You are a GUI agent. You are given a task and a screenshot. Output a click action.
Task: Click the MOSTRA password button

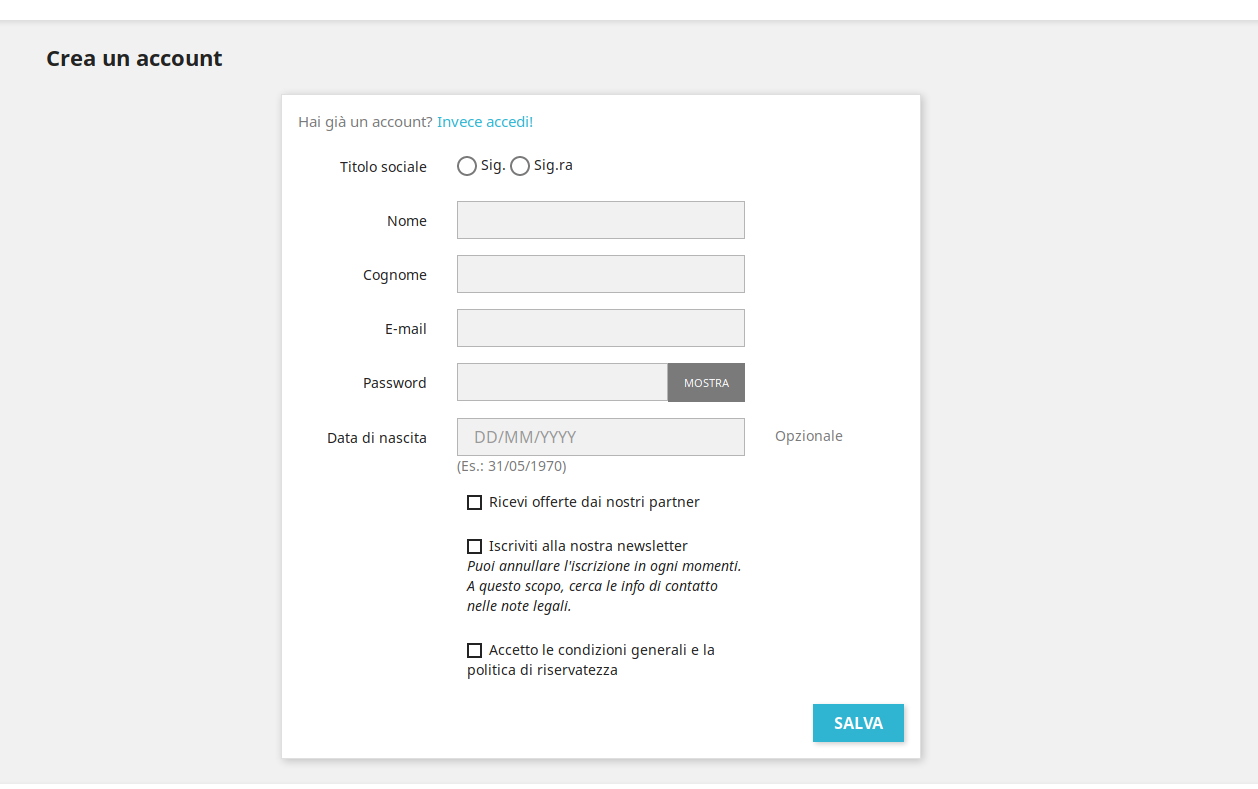(x=706, y=382)
